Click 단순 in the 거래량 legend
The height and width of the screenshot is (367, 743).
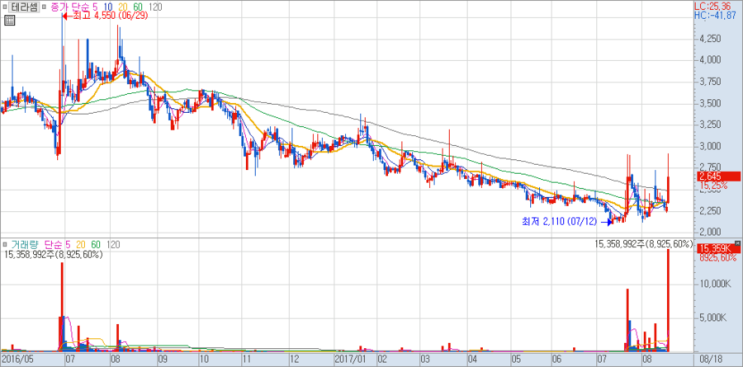click(53, 244)
